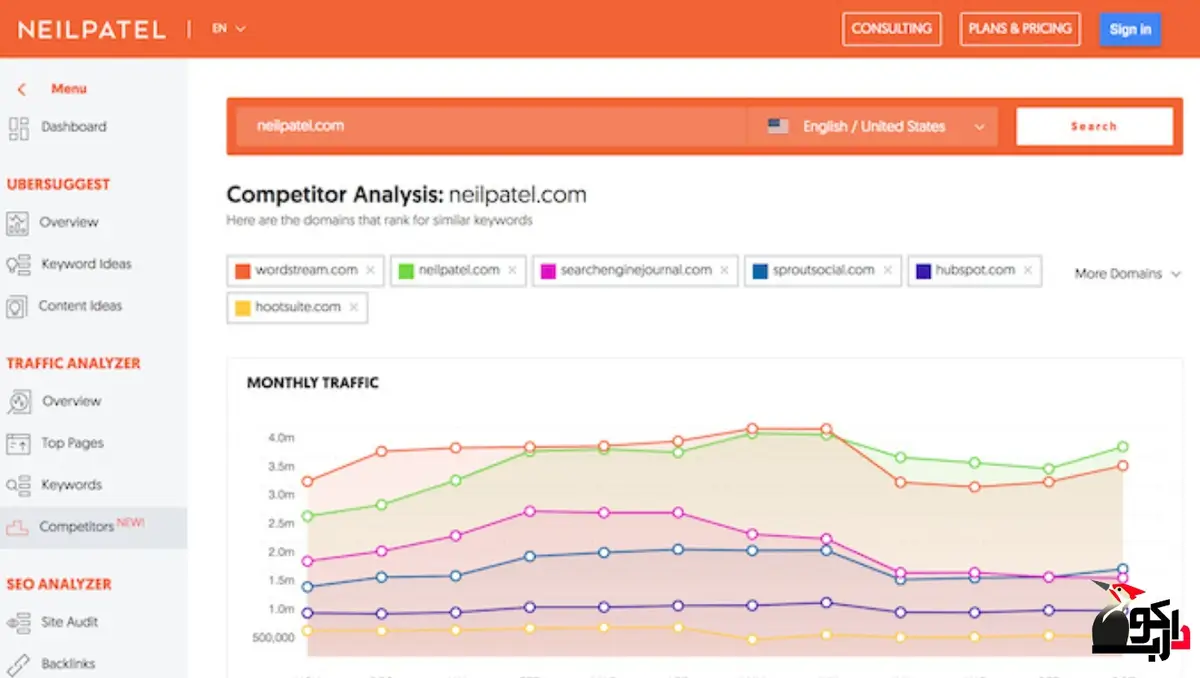Remove the wordstream.com domain chip
This screenshot has height=678, width=1200.
click(x=370, y=270)
